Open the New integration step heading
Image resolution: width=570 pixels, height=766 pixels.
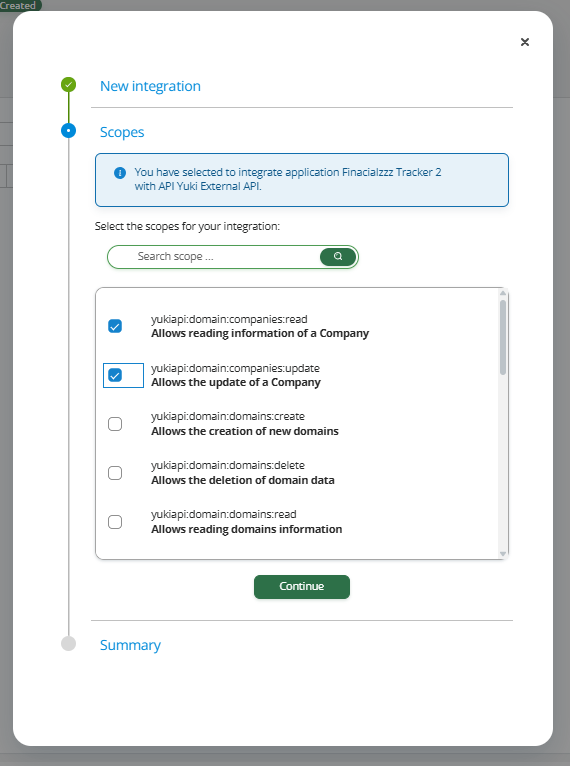[x=150, y=86]
